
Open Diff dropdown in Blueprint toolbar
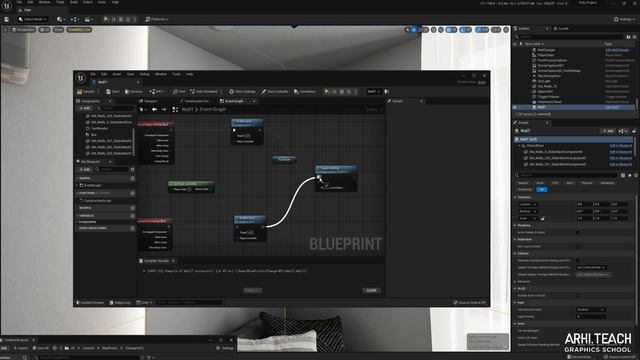(x=157, y=91)
